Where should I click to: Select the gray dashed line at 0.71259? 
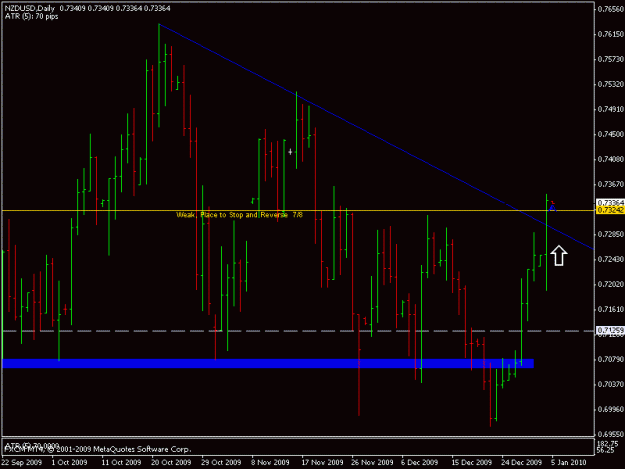298,331
